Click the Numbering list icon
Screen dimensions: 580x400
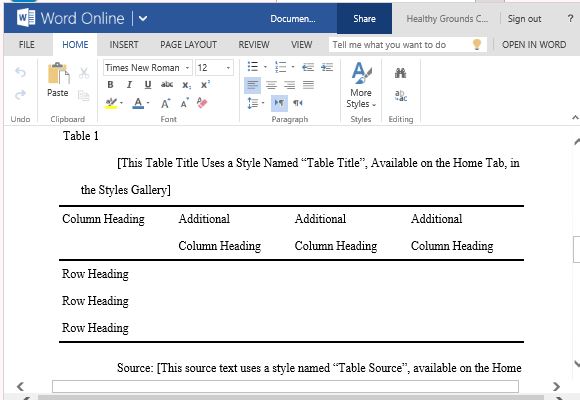[281, 67]
